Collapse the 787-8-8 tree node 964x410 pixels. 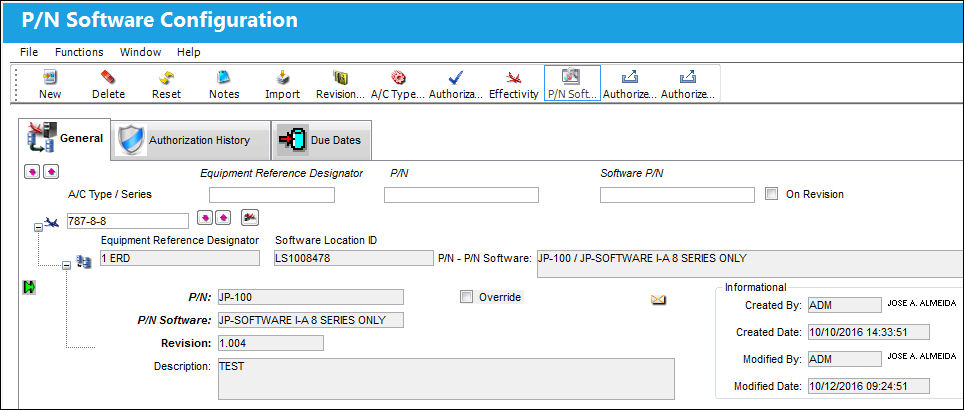pyautogui.click(x=38, y=227)
